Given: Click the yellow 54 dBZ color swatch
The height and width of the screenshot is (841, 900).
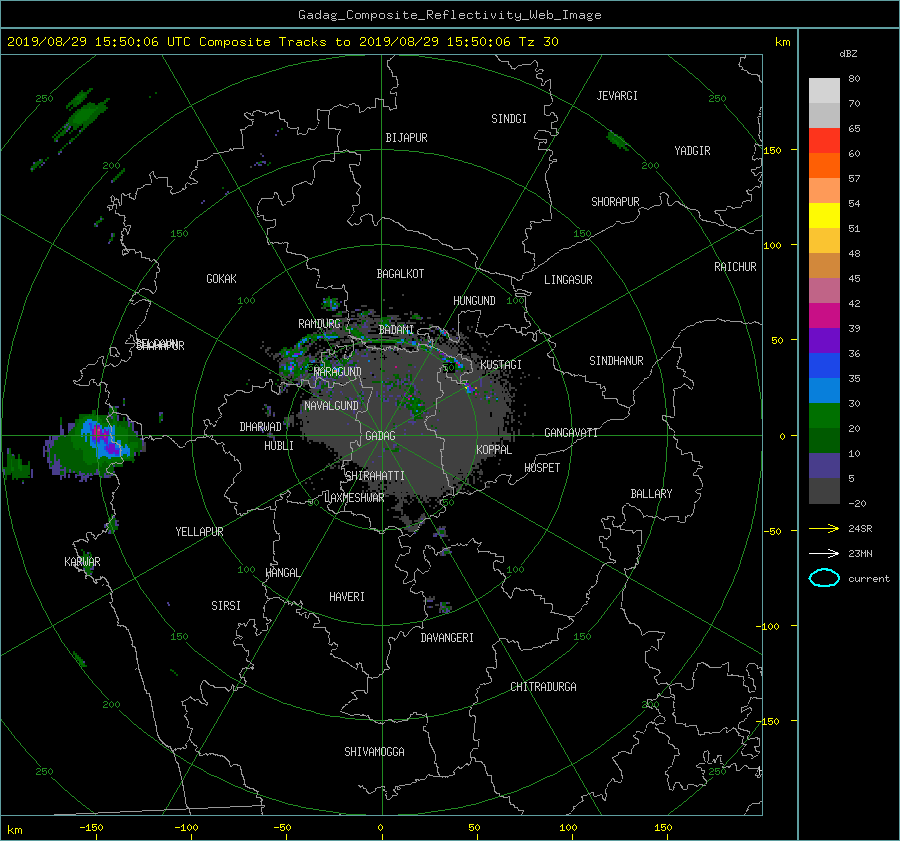Looking at the screenshot, I should click(824, 216).
